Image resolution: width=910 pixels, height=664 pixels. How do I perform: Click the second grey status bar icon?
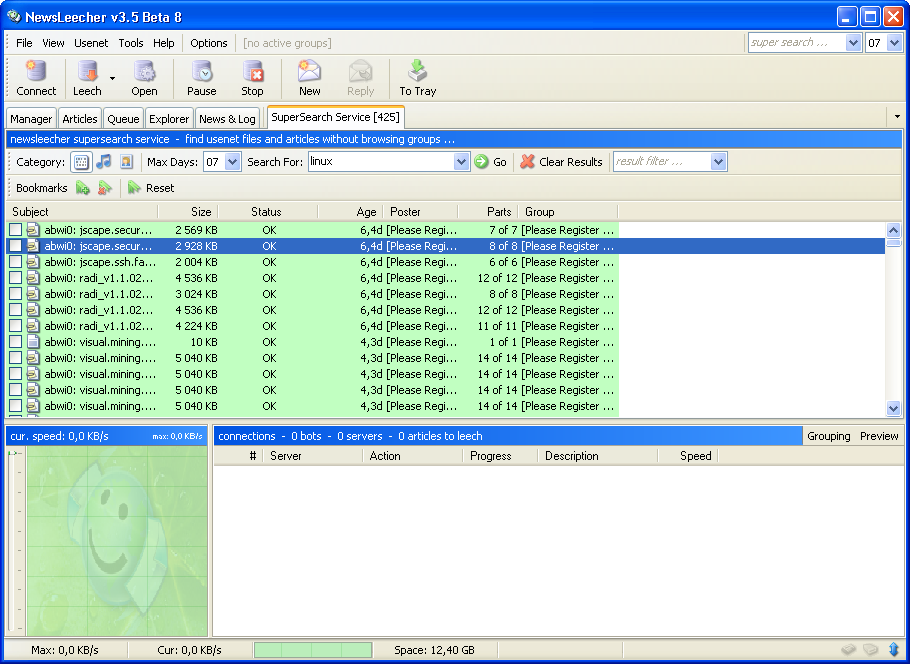(870, 649)
